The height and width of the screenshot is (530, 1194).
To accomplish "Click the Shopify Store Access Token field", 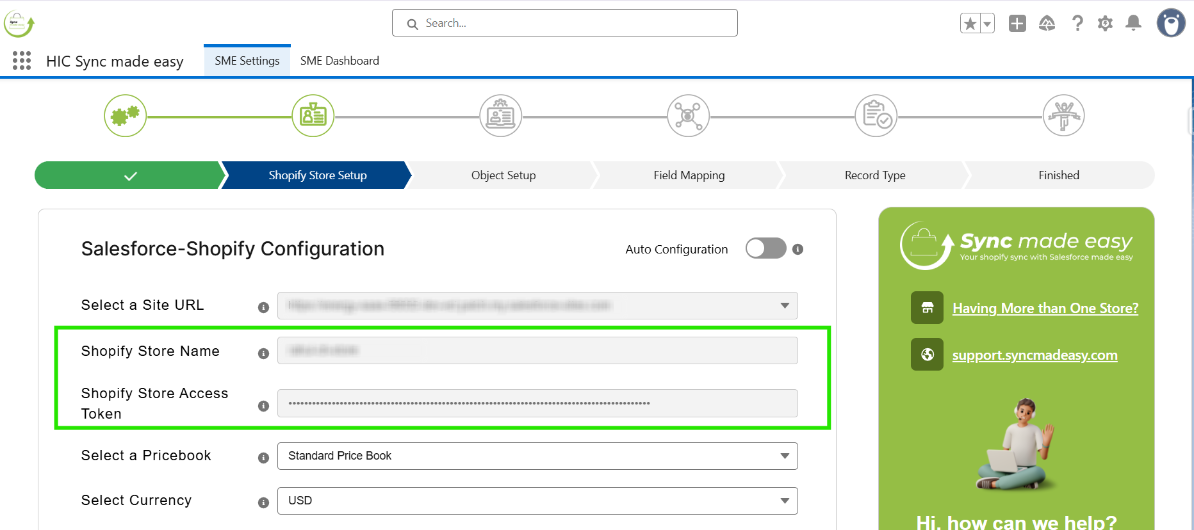I will [538, 403].
